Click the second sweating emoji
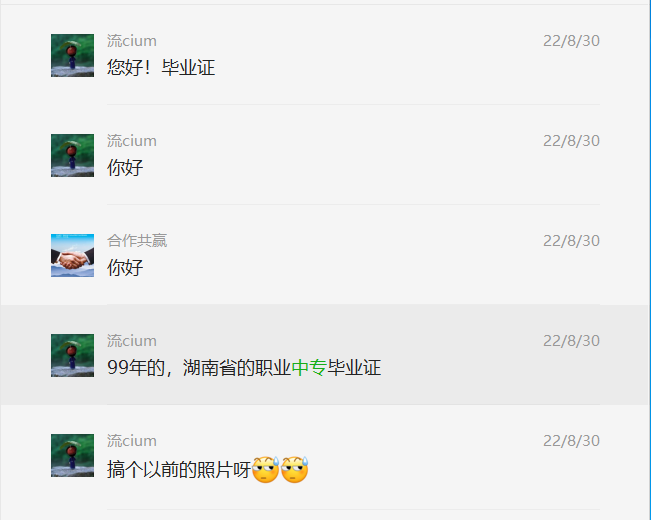The width and height of the screenshot is (651, 520). [294, 470]
